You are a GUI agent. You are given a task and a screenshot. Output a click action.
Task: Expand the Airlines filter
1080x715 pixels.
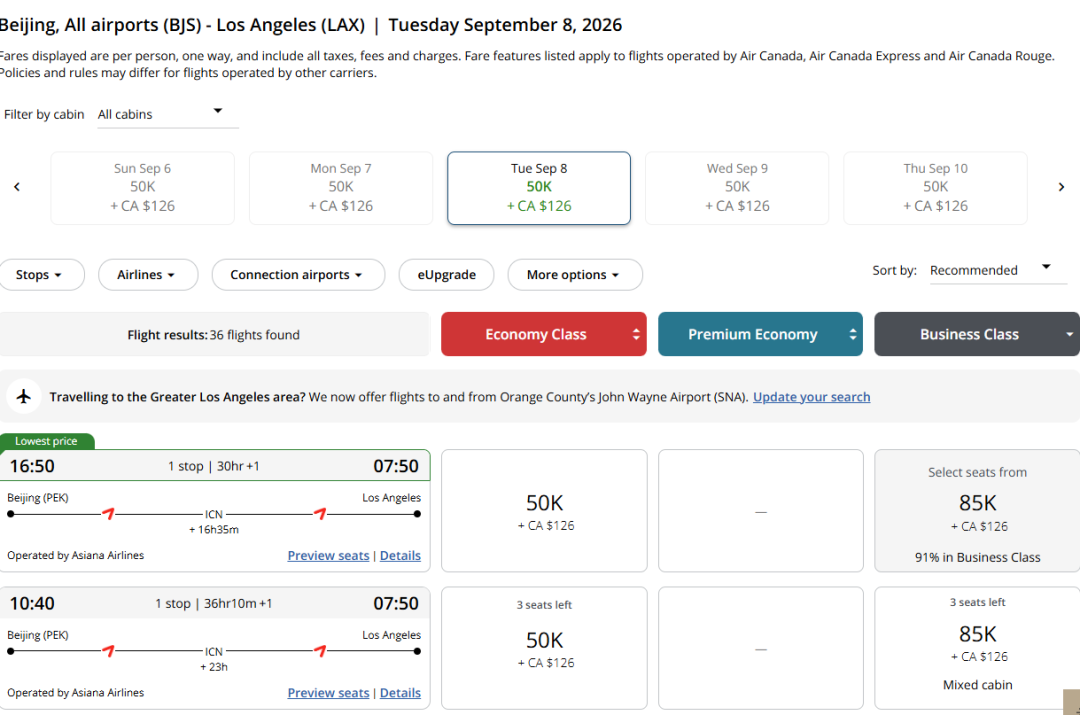[x=148, y=275]
